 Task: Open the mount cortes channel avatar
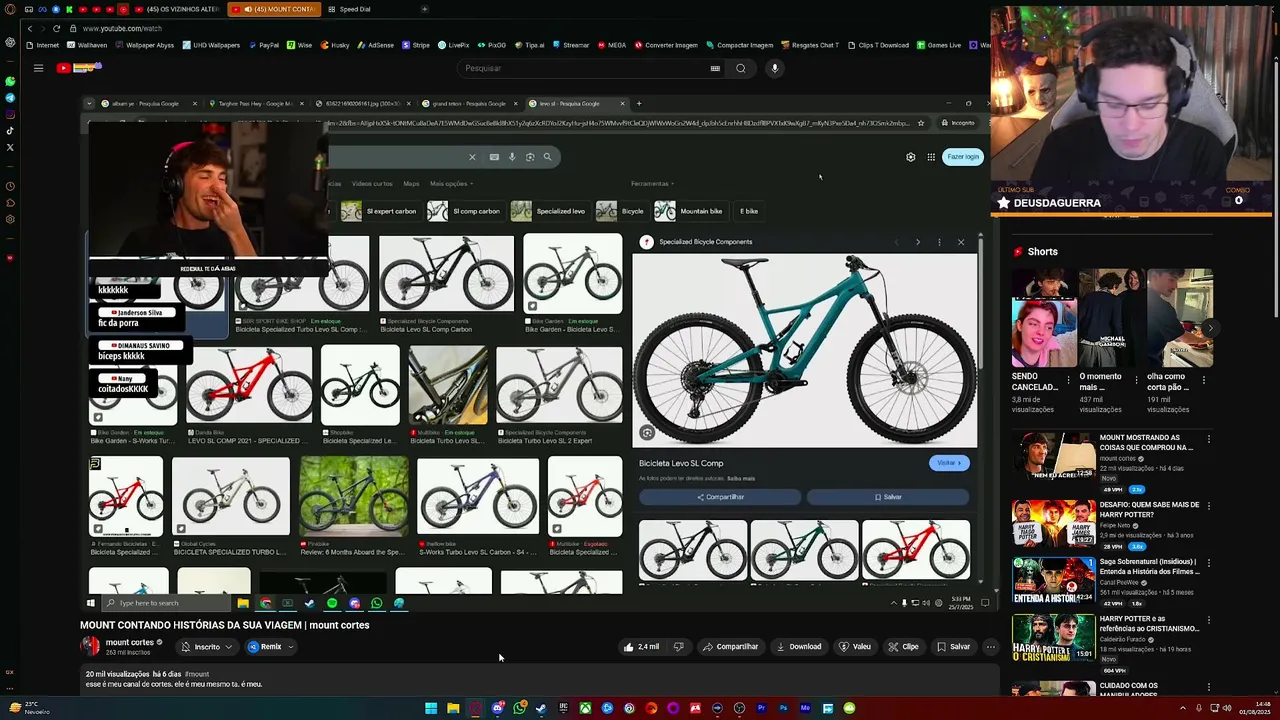[x=90, y=646]
